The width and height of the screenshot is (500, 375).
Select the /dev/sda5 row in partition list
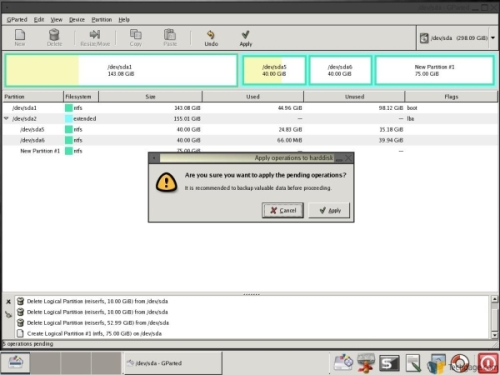click(x=250, y=129)
